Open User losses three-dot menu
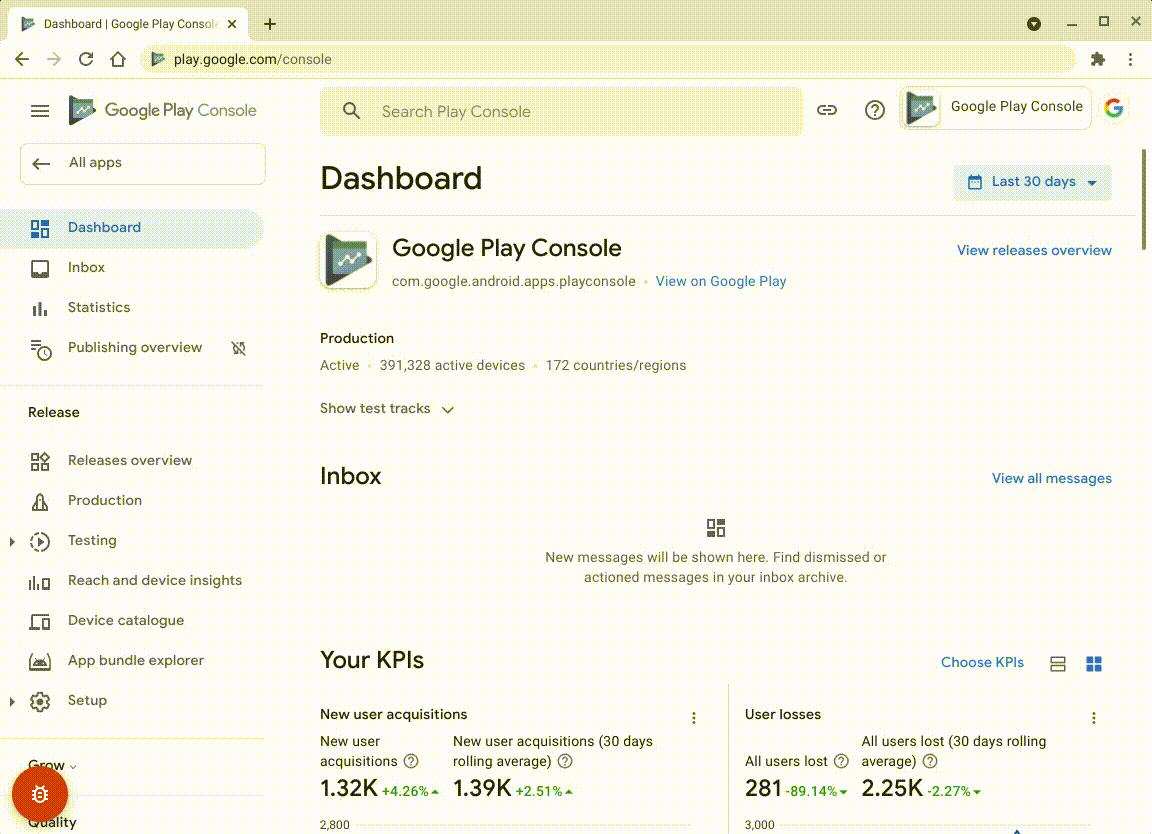Image resolution: width=1152 pixels, height=834 pixels. [x=1094, y=718]
